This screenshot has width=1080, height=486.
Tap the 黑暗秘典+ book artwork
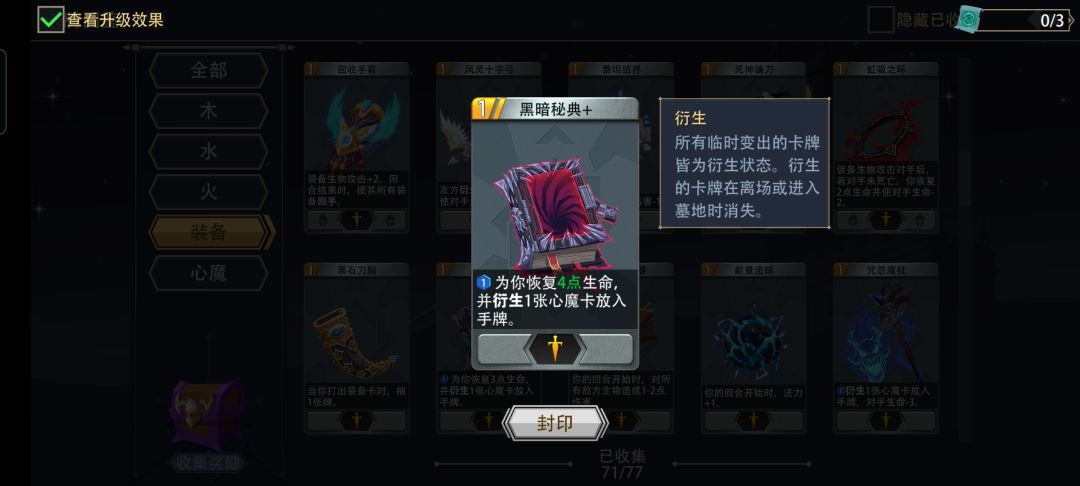pyautogui.click(x=555, y=213)
